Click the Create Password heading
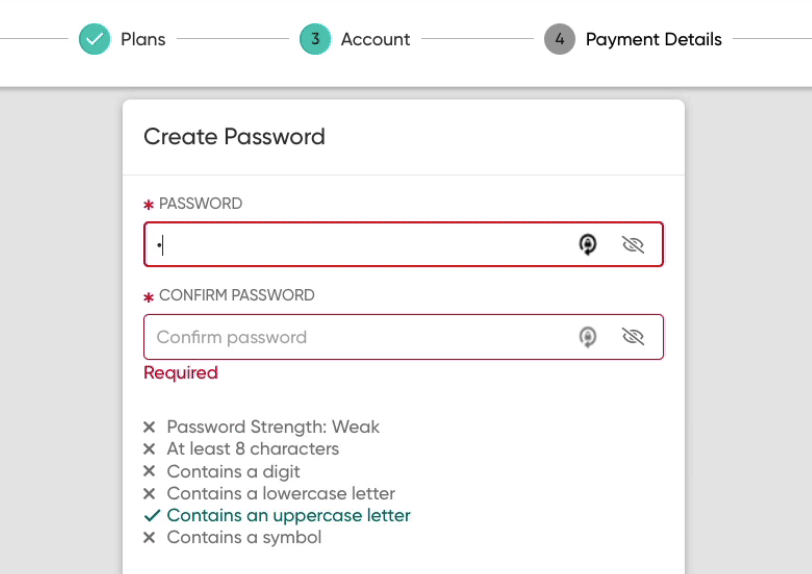Screen dimensions: 812x574 [x=234, y=137]
